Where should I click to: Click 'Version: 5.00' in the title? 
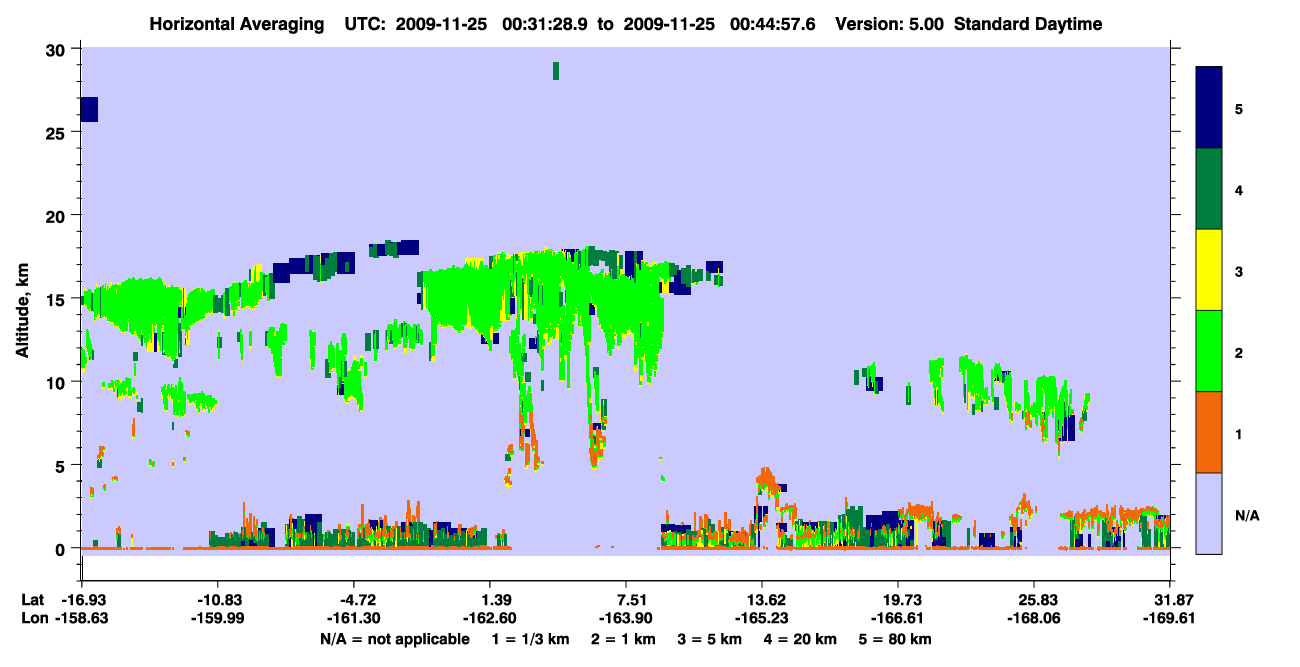click(x=890, y=24)
